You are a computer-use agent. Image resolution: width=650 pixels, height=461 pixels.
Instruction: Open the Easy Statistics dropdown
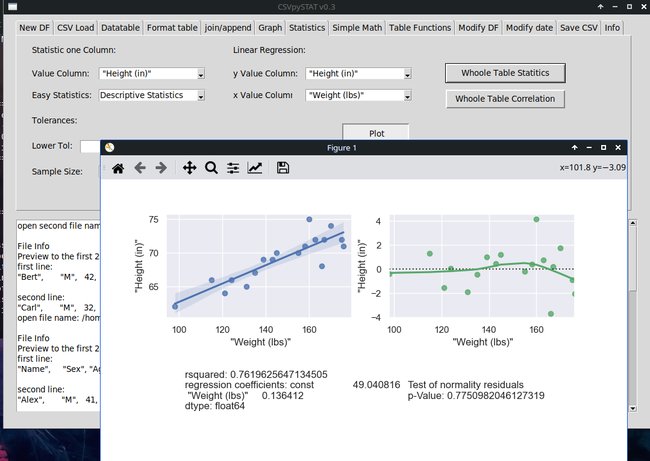[201, 96]
